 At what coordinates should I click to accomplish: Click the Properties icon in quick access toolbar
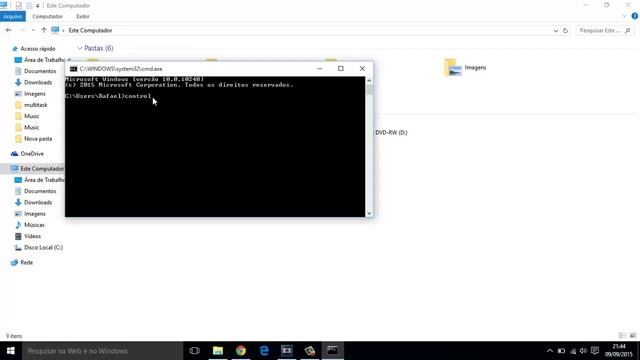pyautogui.click(x=18, y=5)
